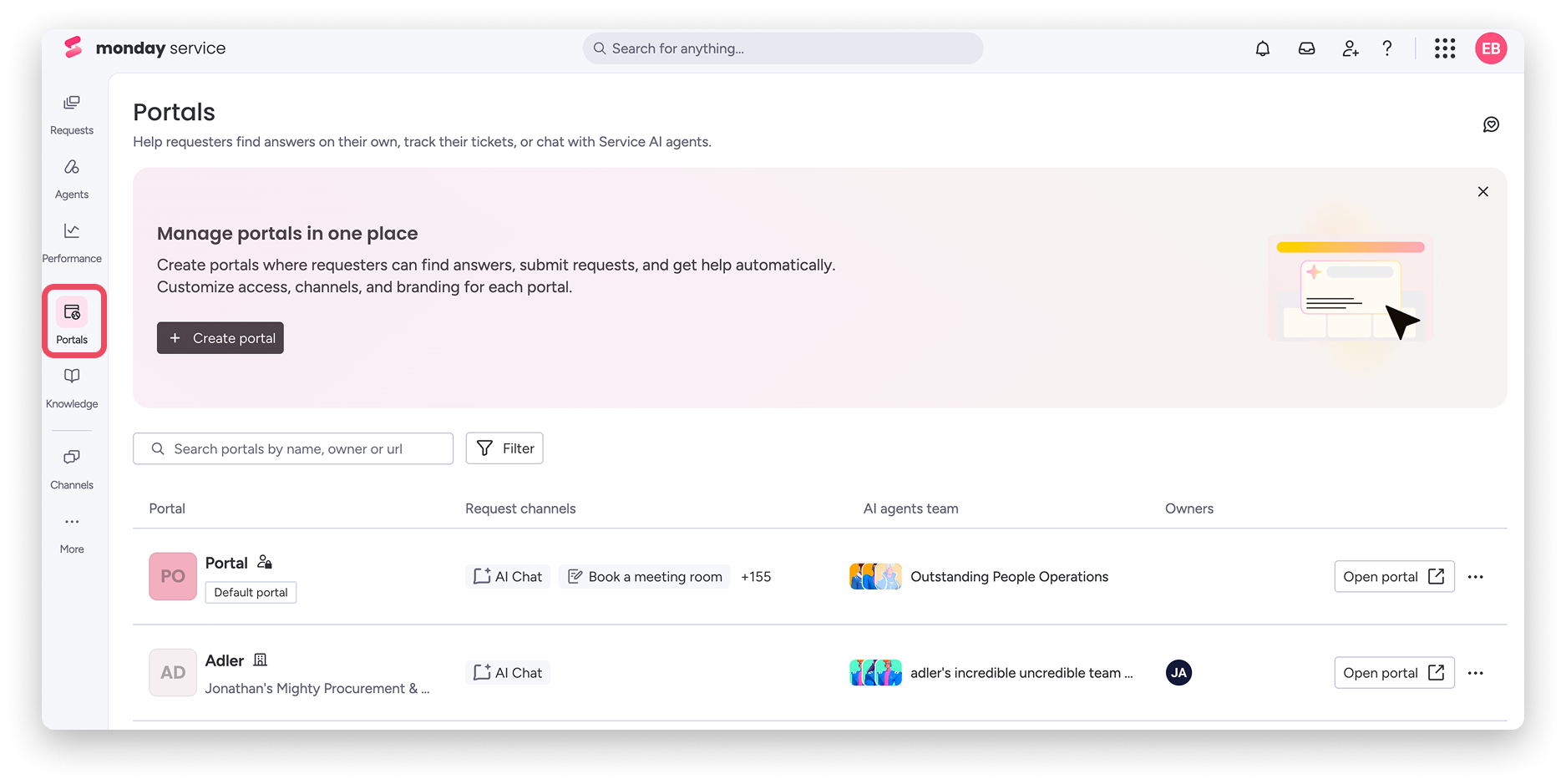Open the Performance sidebar section
The image size is (1566, 784).
(x=72, y=243)
